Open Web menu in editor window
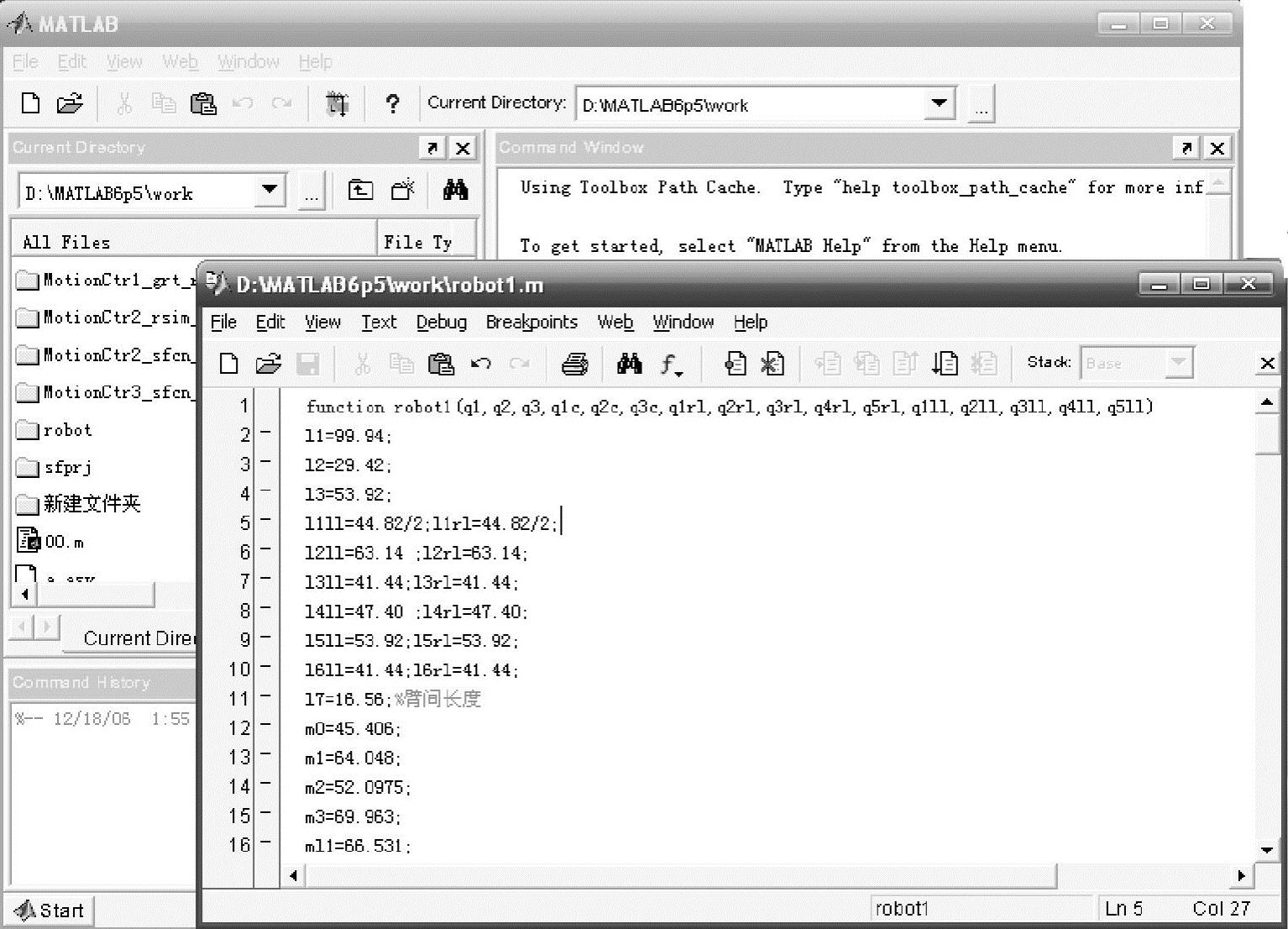Screen dimensions: 1288x929 615,323
